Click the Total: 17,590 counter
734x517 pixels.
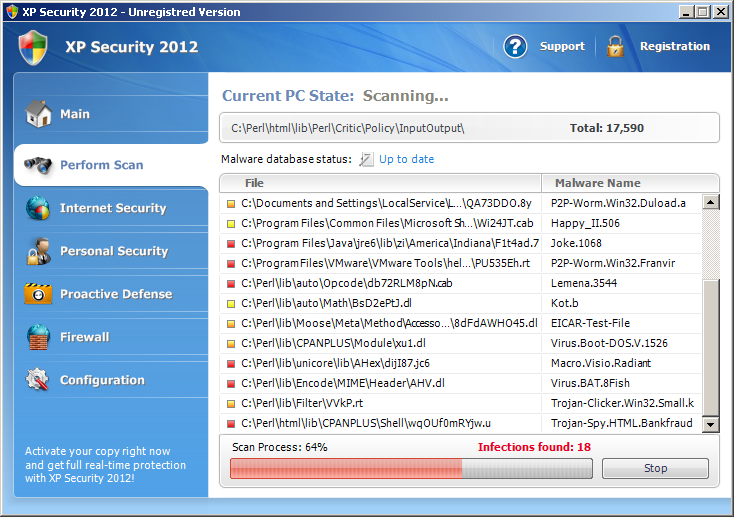[x=607, y=128]
